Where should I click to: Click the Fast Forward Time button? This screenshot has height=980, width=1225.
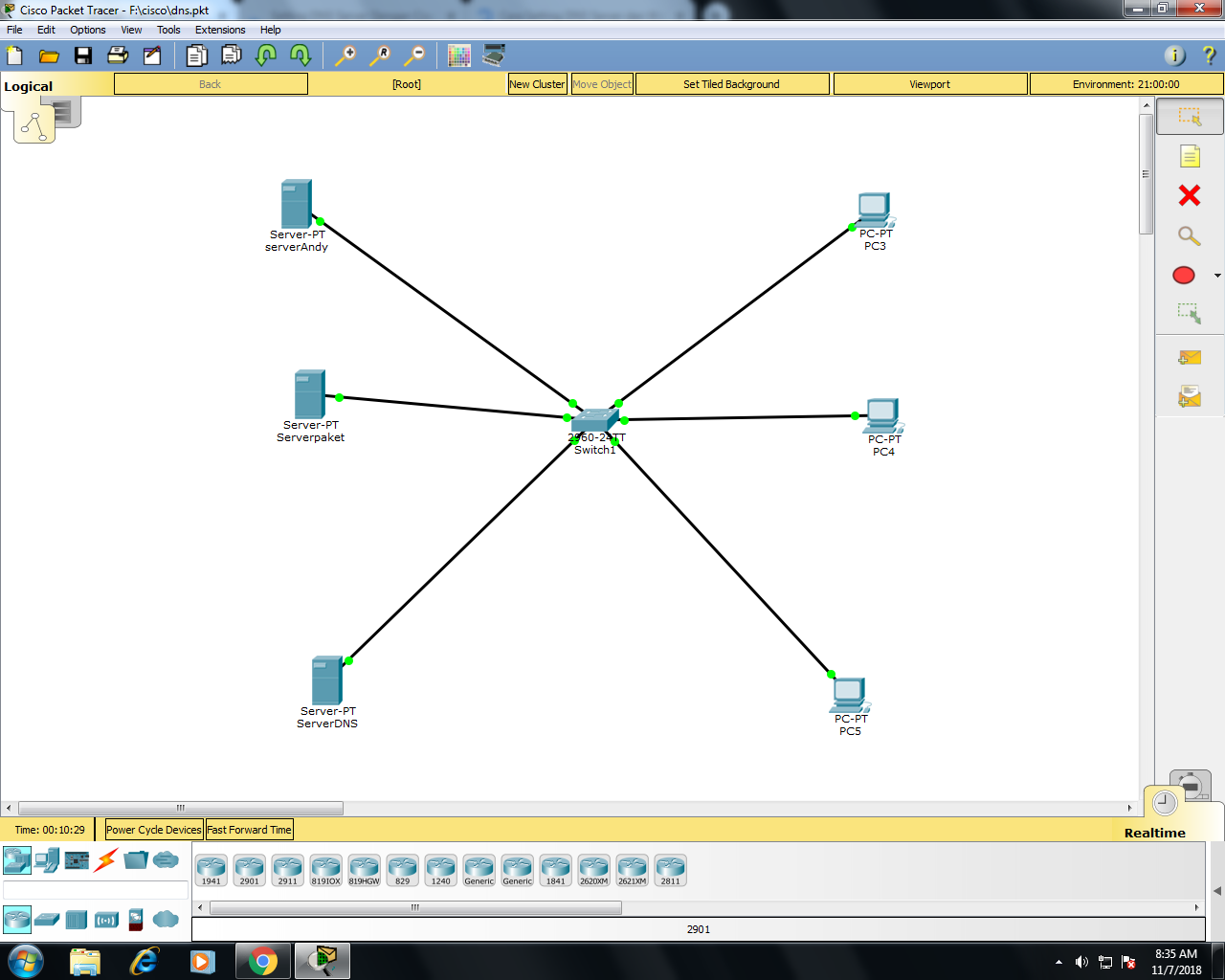point(249,829)
